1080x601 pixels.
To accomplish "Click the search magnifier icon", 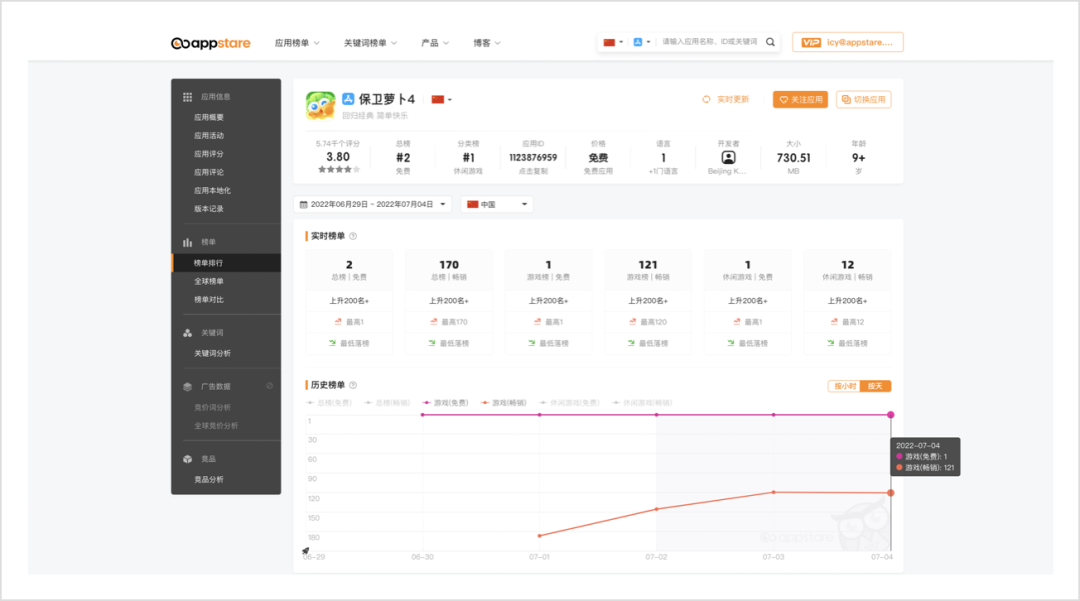I will [x=770, y=42].
